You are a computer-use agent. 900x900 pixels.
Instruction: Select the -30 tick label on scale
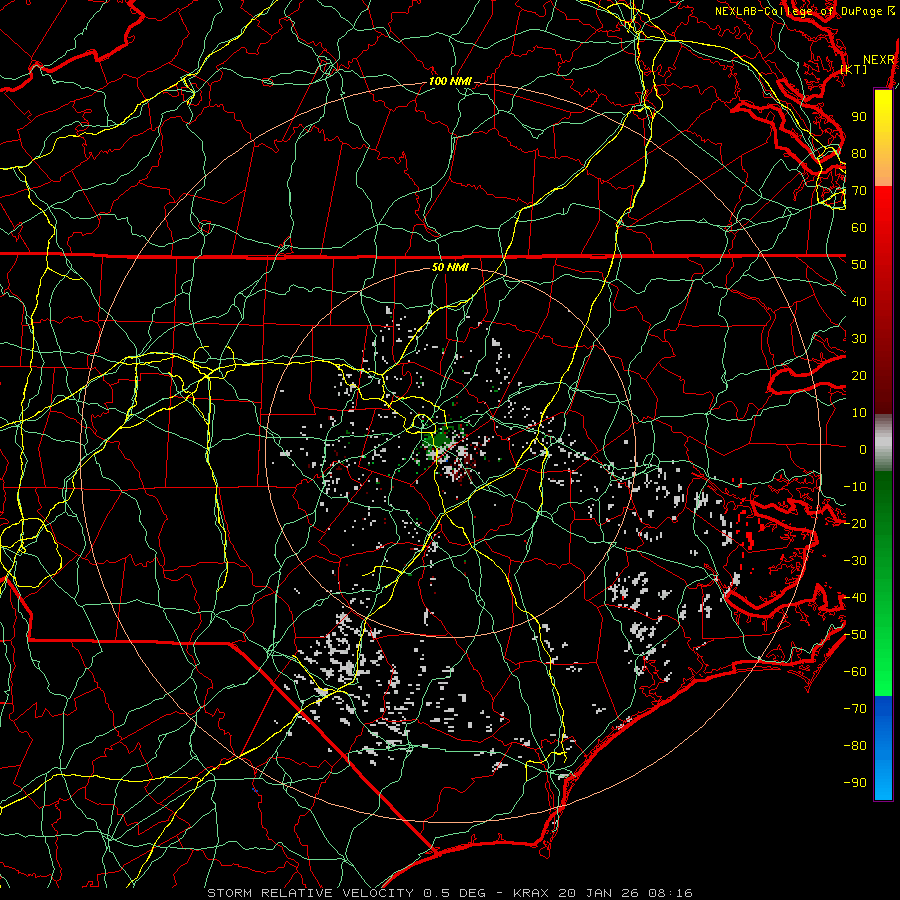click(x=855, y=561)
